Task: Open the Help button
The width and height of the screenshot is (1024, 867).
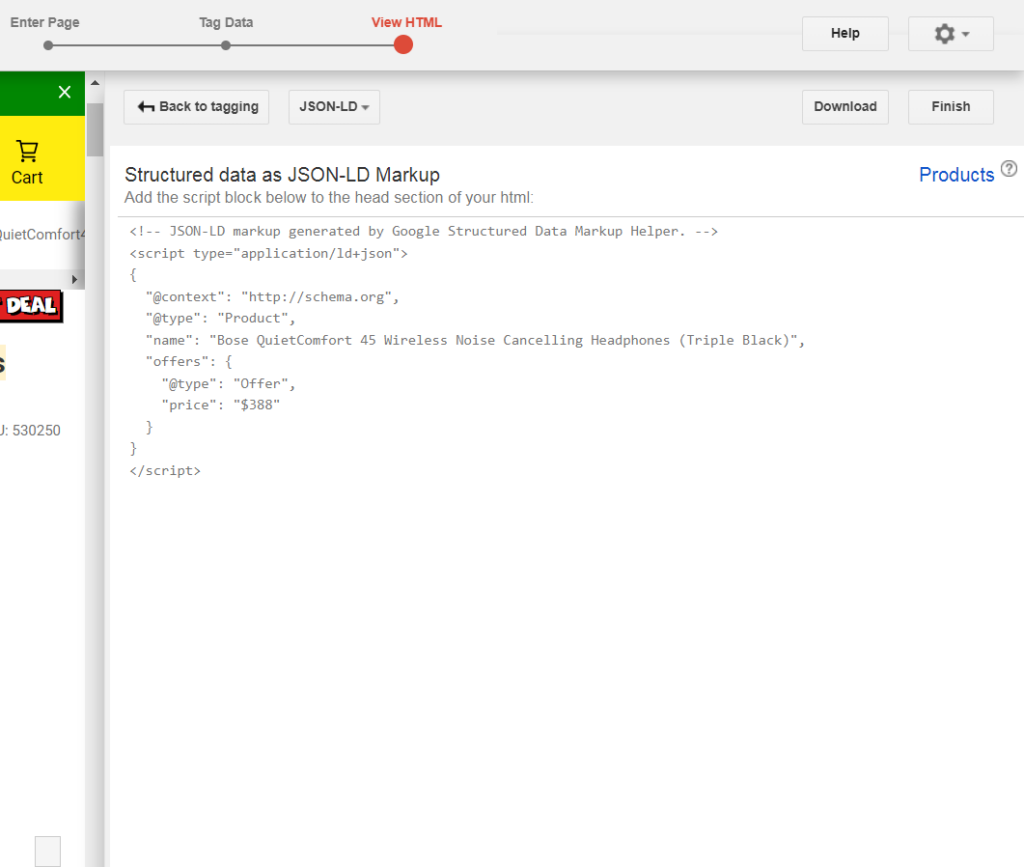Action: coord(845,33)
